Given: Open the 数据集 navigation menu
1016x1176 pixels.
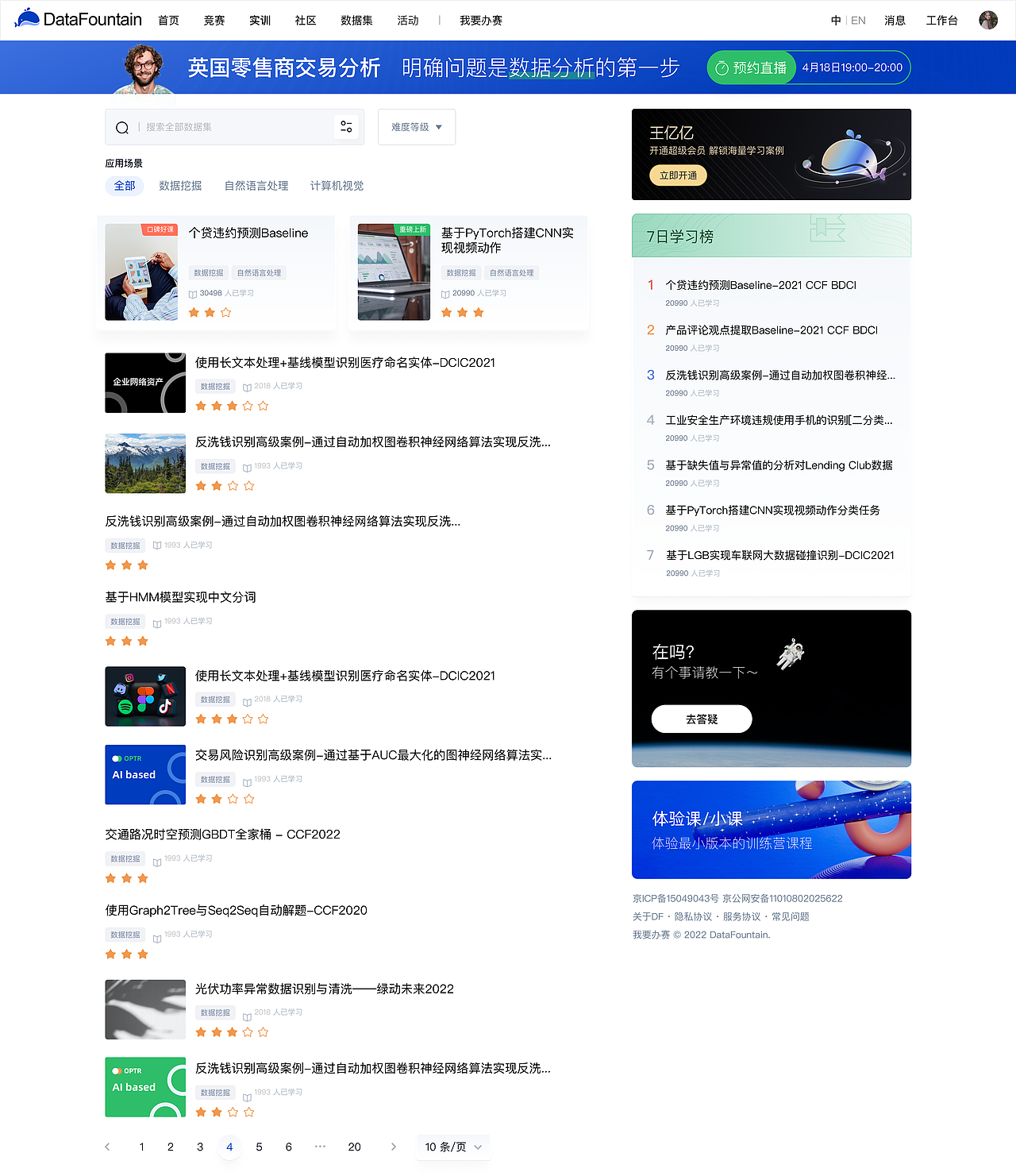Looking at the screenshot, I should (356, 20).
